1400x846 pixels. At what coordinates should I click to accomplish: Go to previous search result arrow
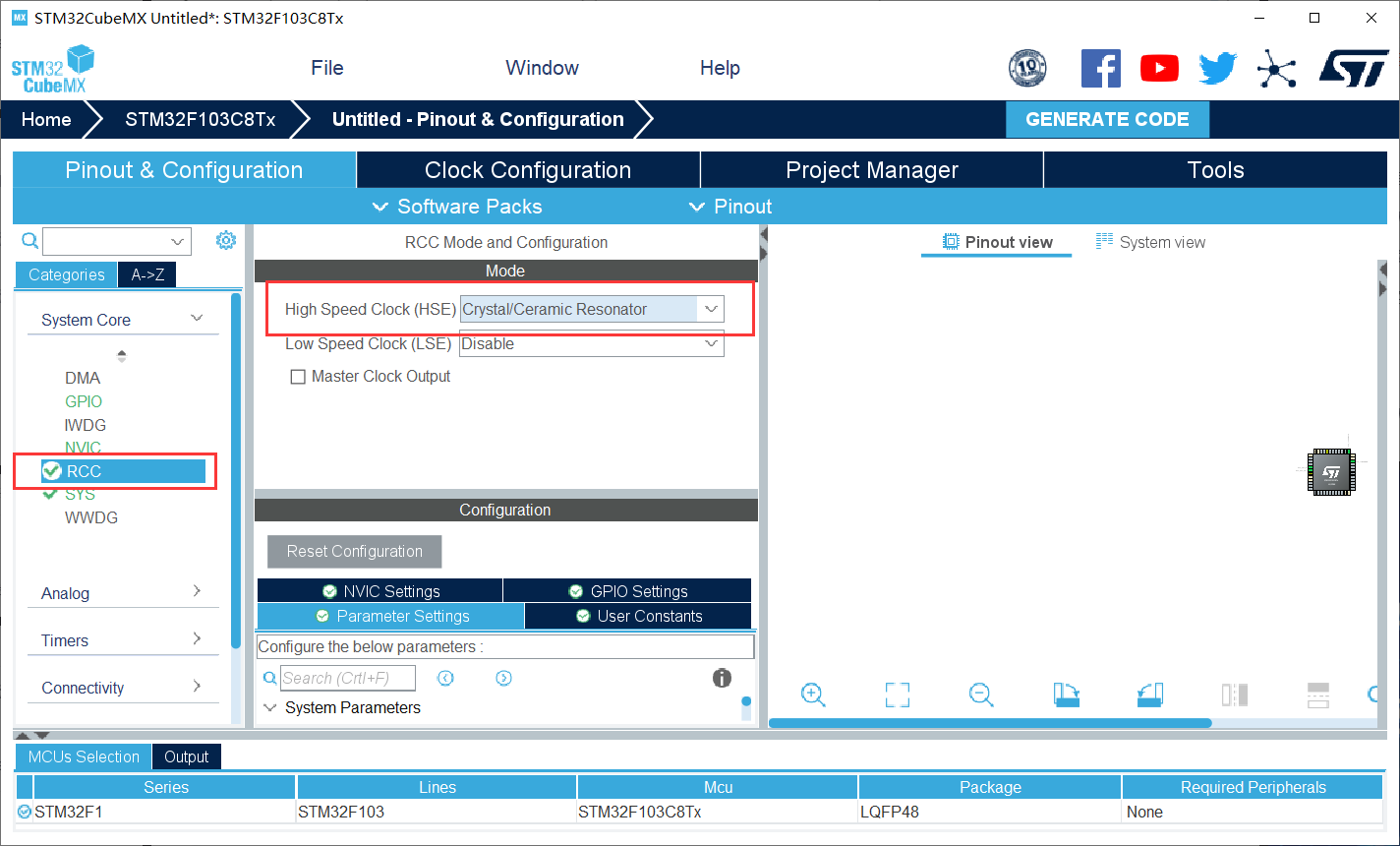[445, 678]
